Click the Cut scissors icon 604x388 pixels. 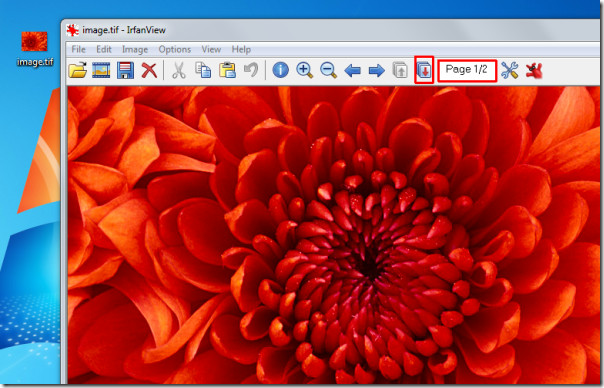(178, 71)
